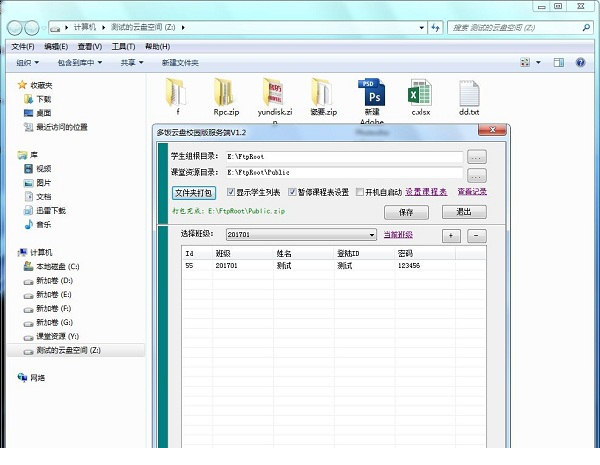Open 视频 library in sidebar
This screenshot has height=465, width=600.
coord(38,169)
